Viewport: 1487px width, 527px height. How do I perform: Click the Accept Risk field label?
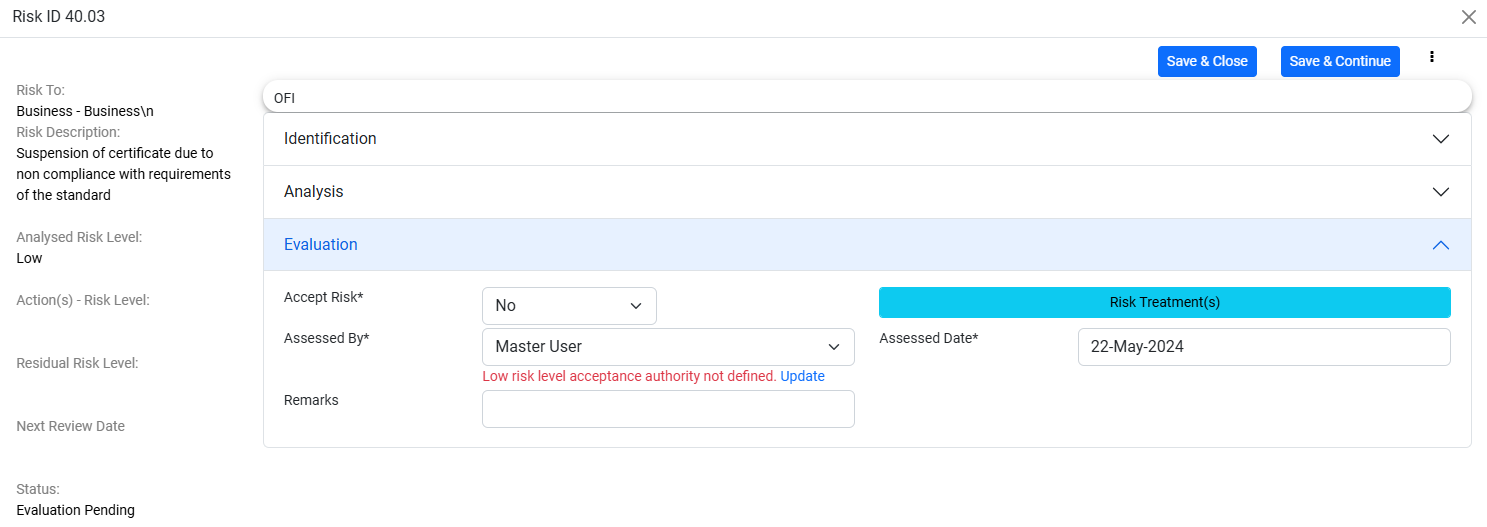coord(323,297)
